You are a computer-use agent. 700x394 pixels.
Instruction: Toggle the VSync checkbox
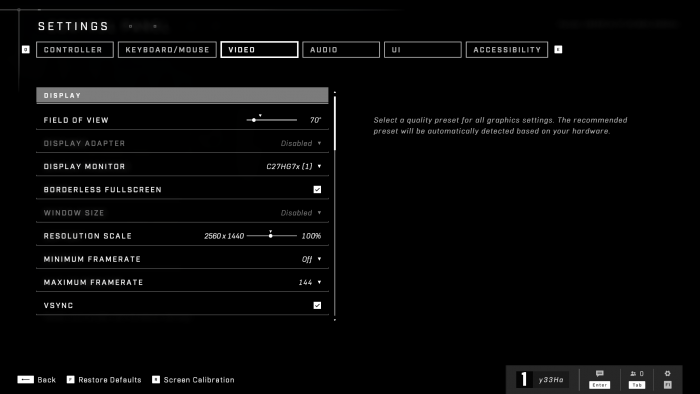point(317,306)
